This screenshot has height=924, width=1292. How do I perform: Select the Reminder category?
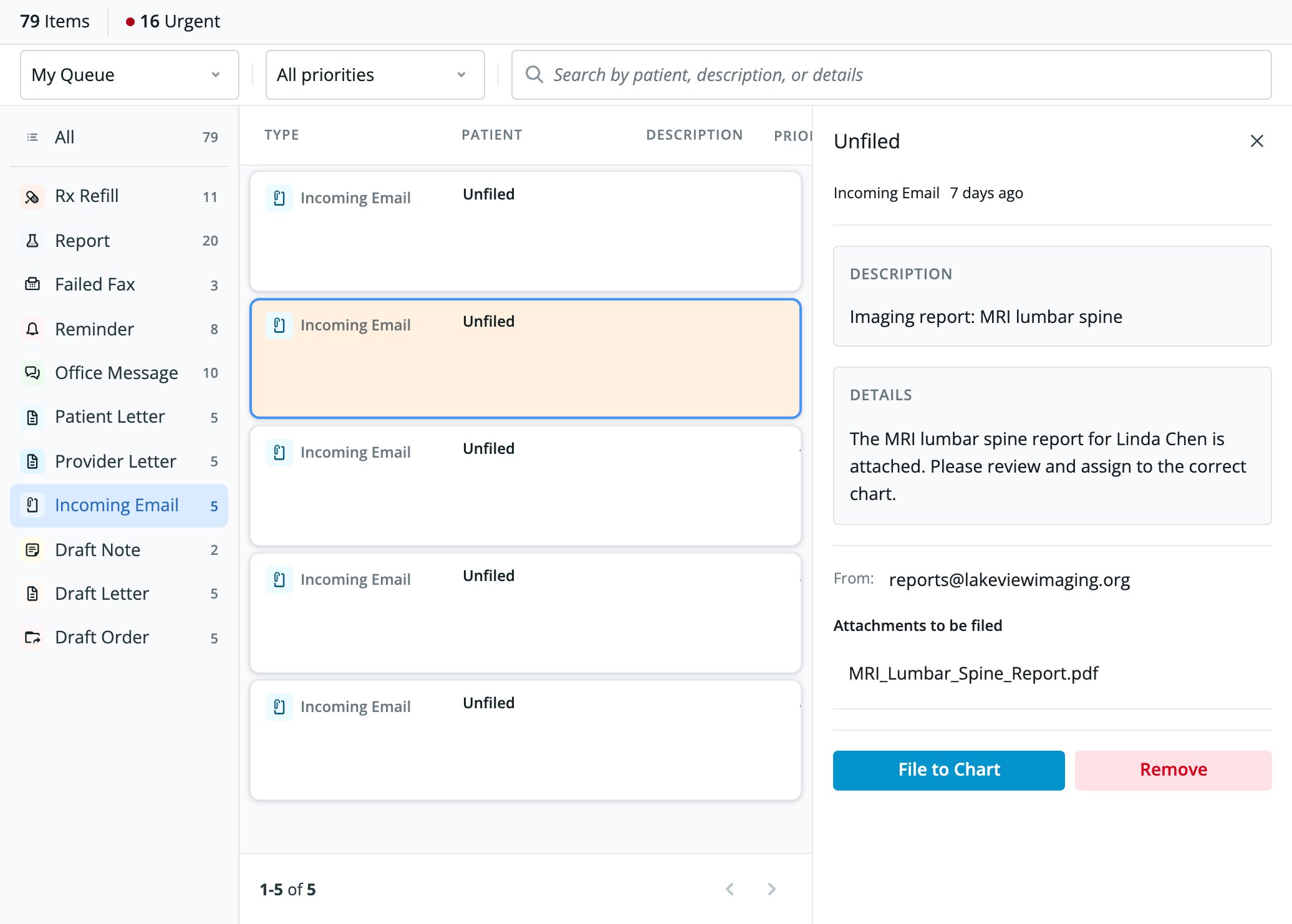point(119,329)
